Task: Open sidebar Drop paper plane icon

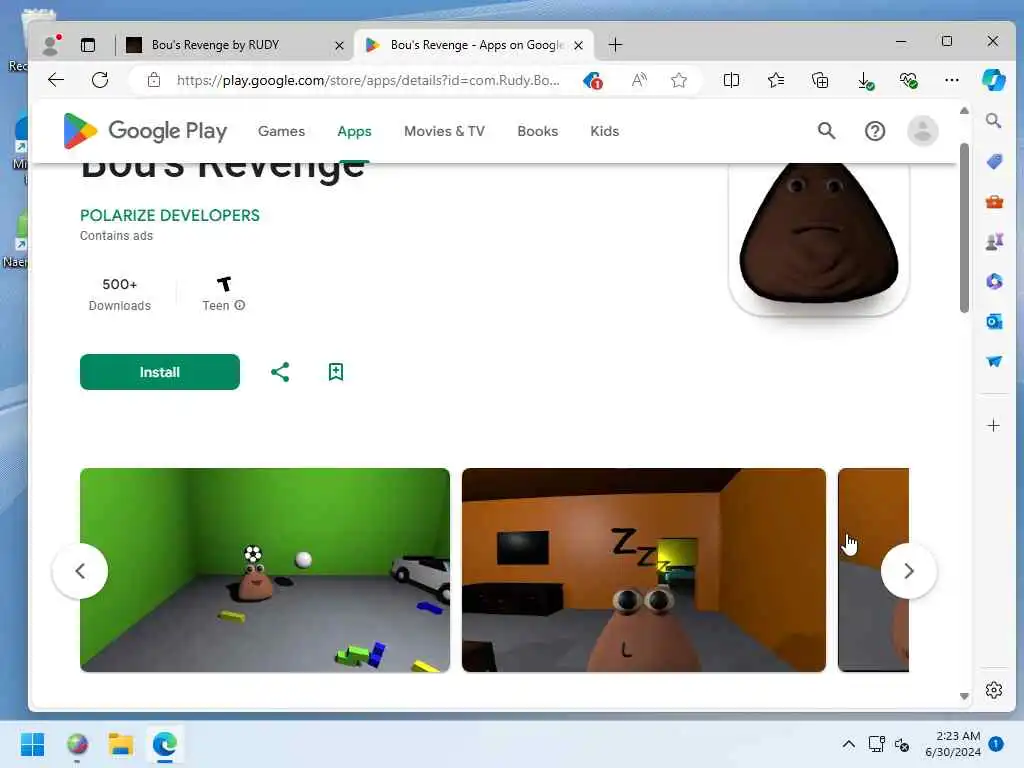Action: point(994,361)
